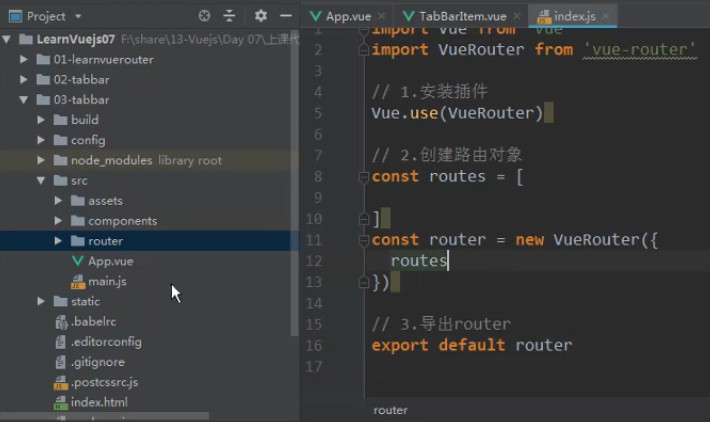Fold the VueRouter block at line 11
710x422 pixels.
point(363,240)
